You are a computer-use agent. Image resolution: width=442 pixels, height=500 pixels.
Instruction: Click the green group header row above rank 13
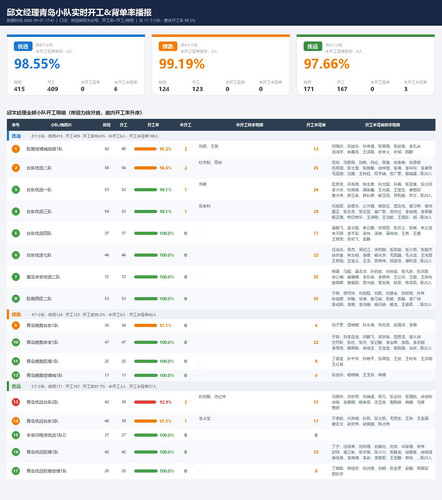[221, 386]
